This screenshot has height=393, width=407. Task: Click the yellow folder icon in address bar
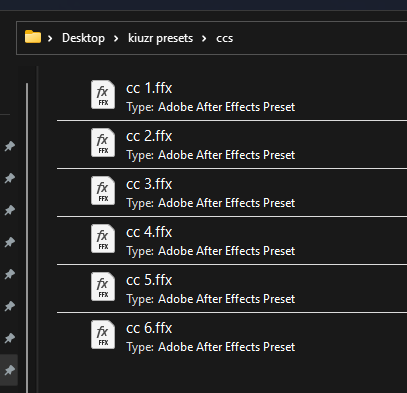[33, 37]
